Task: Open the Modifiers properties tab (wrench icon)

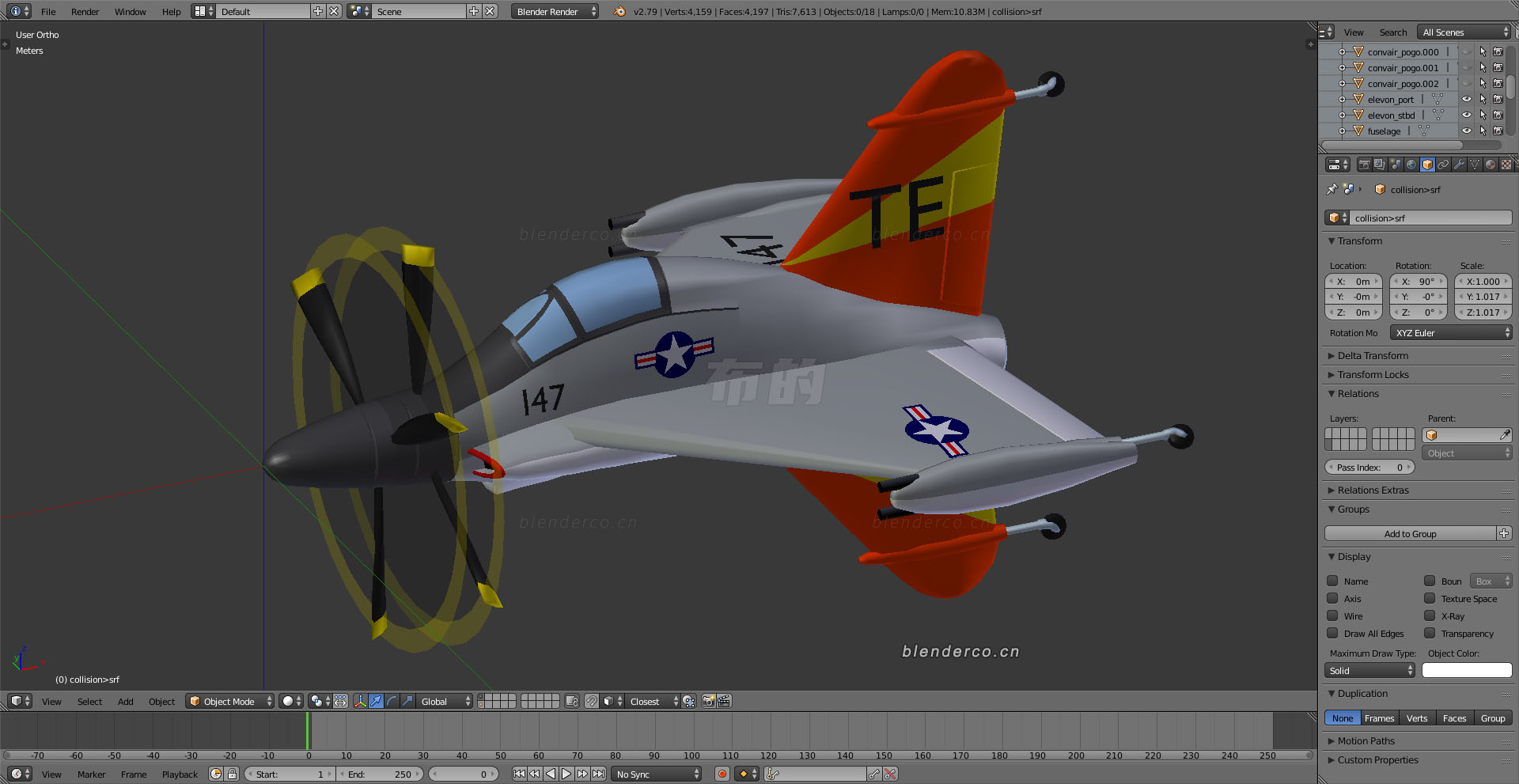Action: coord(1459,165)
